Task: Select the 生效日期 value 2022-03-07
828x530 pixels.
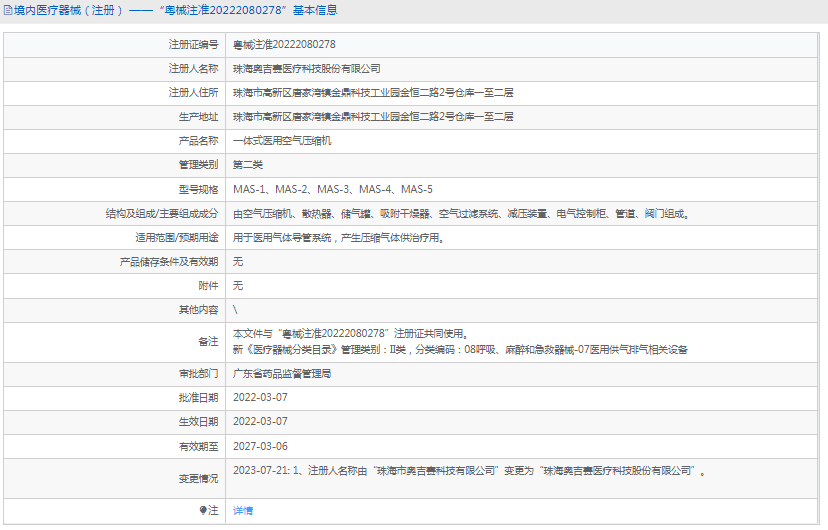Action: pyautogui.click(x=260, y=422)
